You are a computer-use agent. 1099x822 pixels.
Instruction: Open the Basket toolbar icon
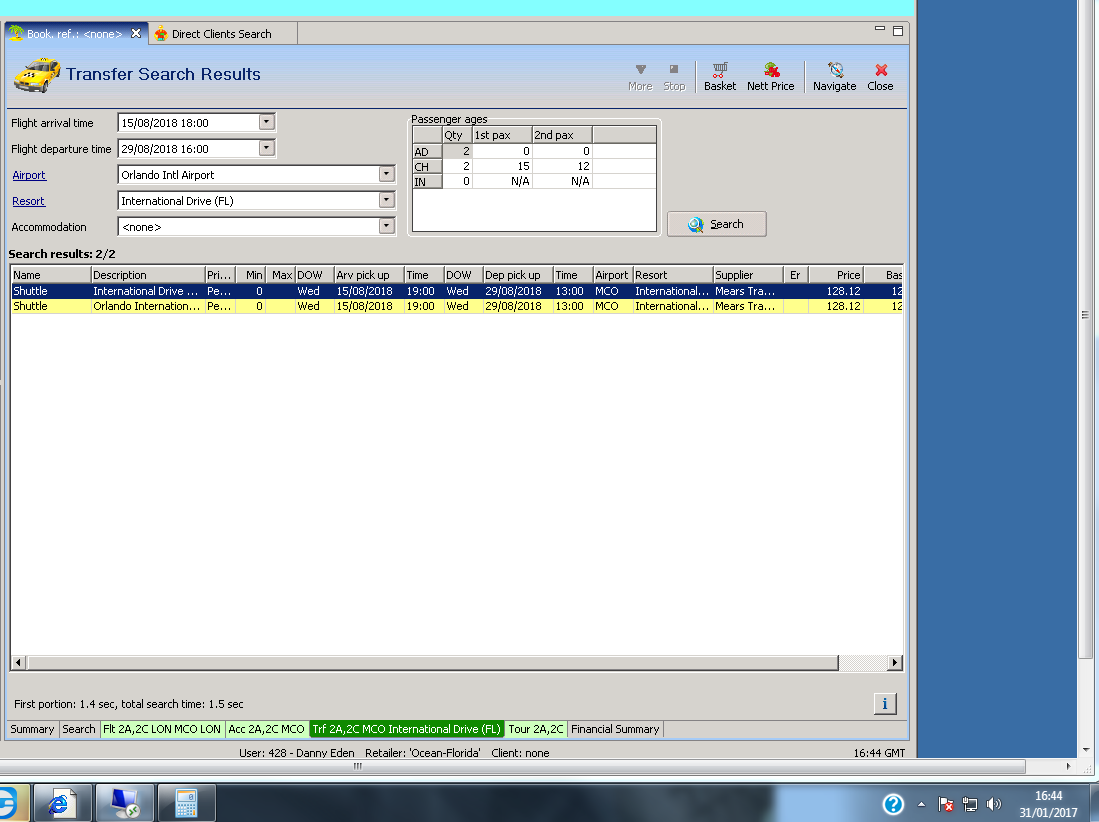coord(720,77)
